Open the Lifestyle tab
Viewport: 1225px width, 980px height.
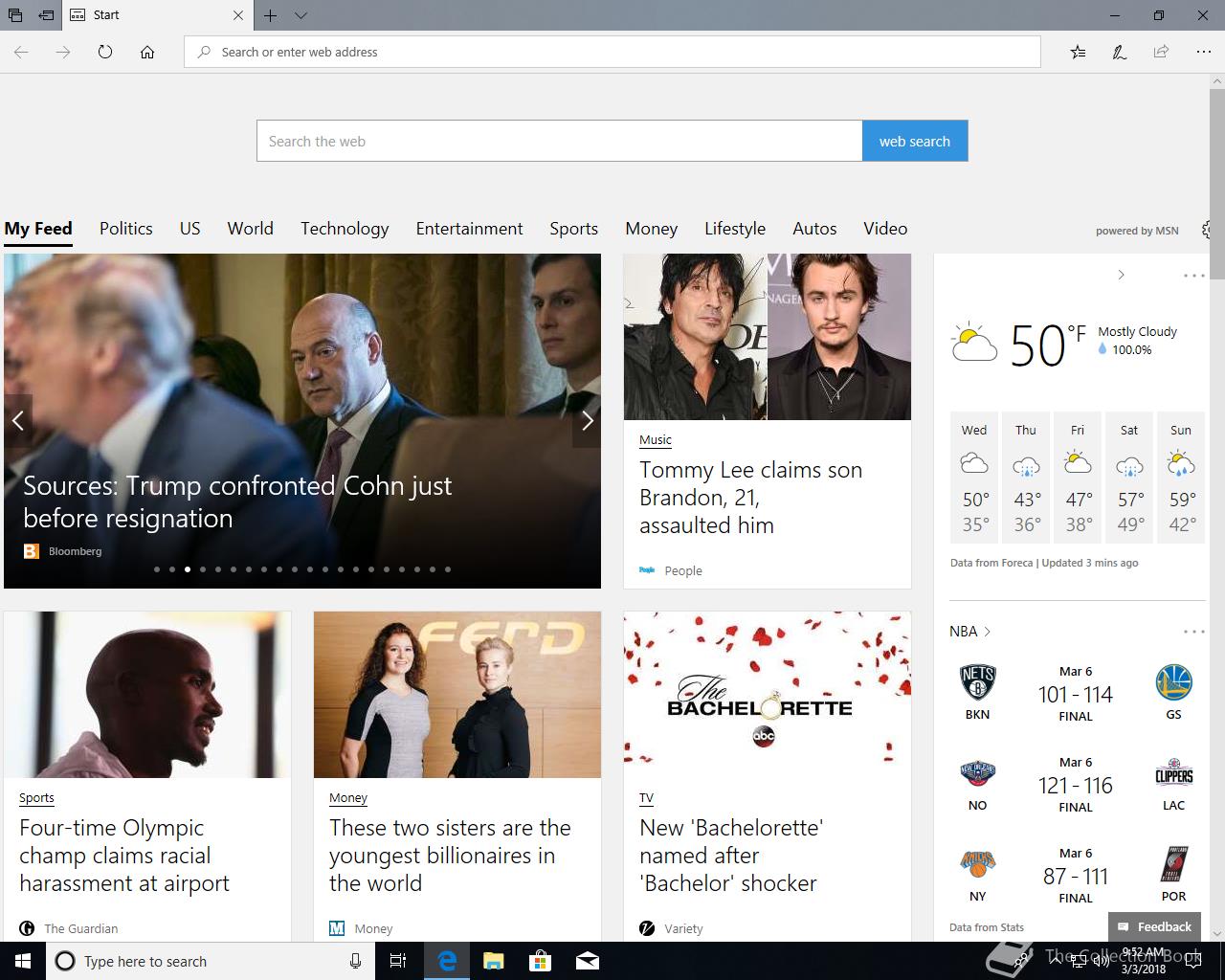(x=735, y=229)
